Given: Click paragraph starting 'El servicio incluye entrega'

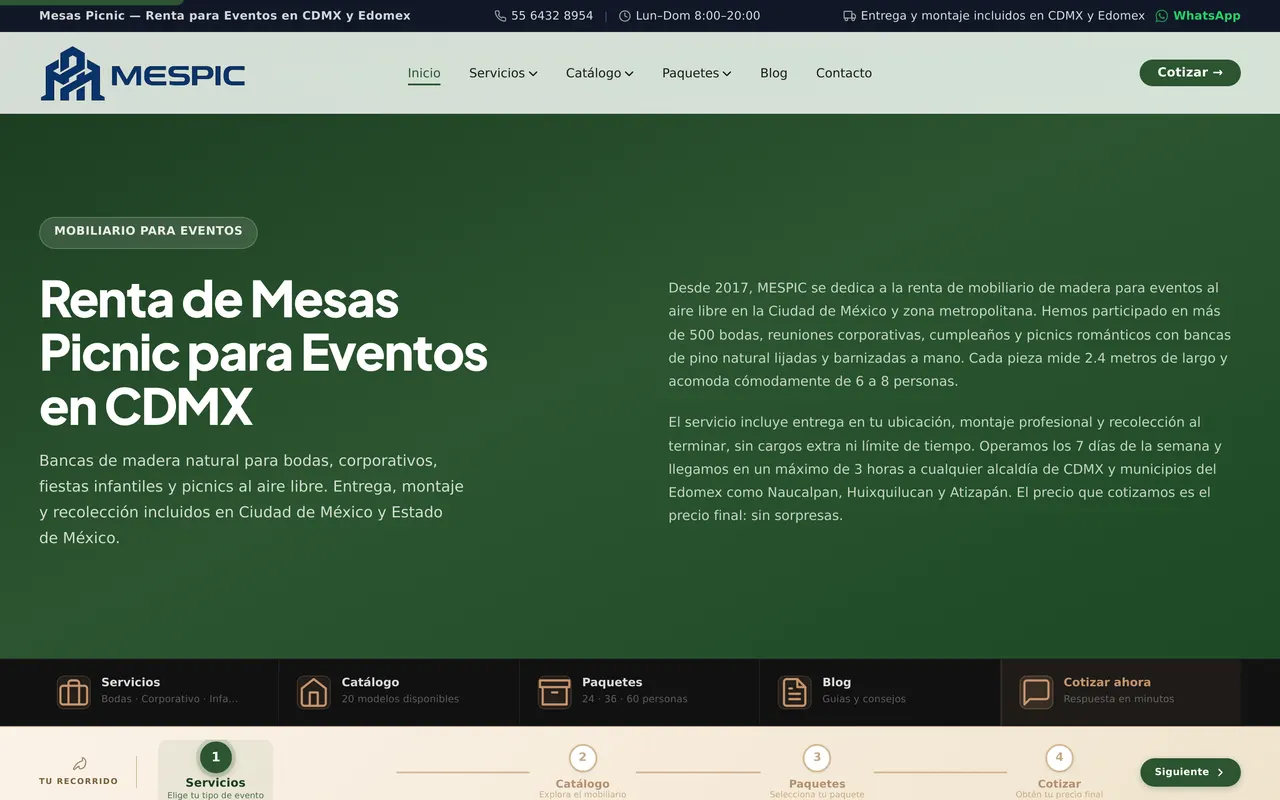Looking at the screenshot, I should [x=943, y=469].
